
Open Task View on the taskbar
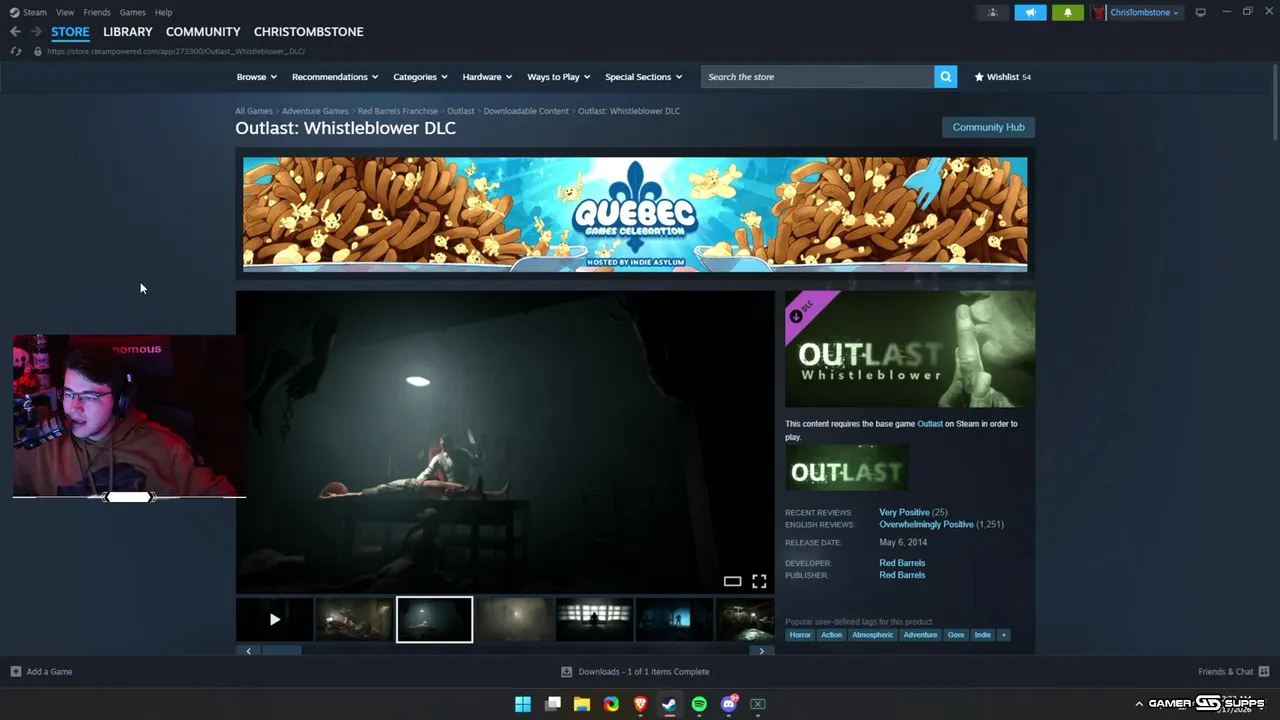pos(553,704)
